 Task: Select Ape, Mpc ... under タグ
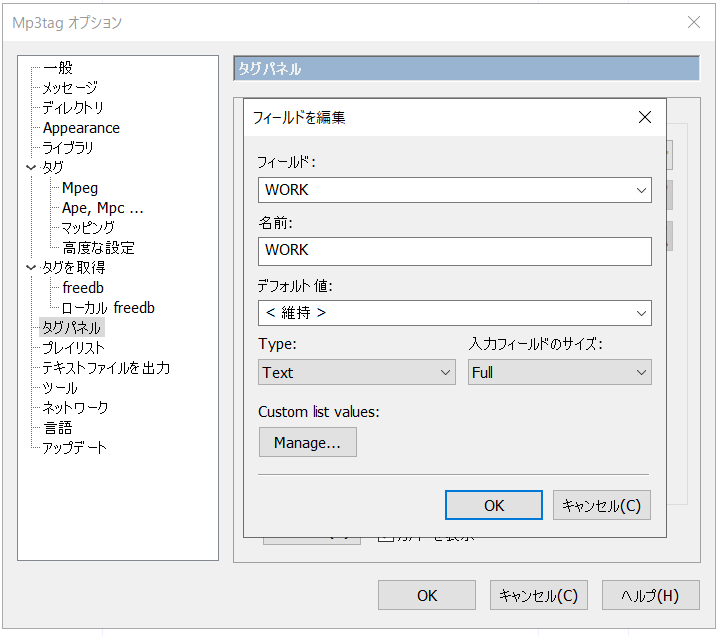click(103, 208)
